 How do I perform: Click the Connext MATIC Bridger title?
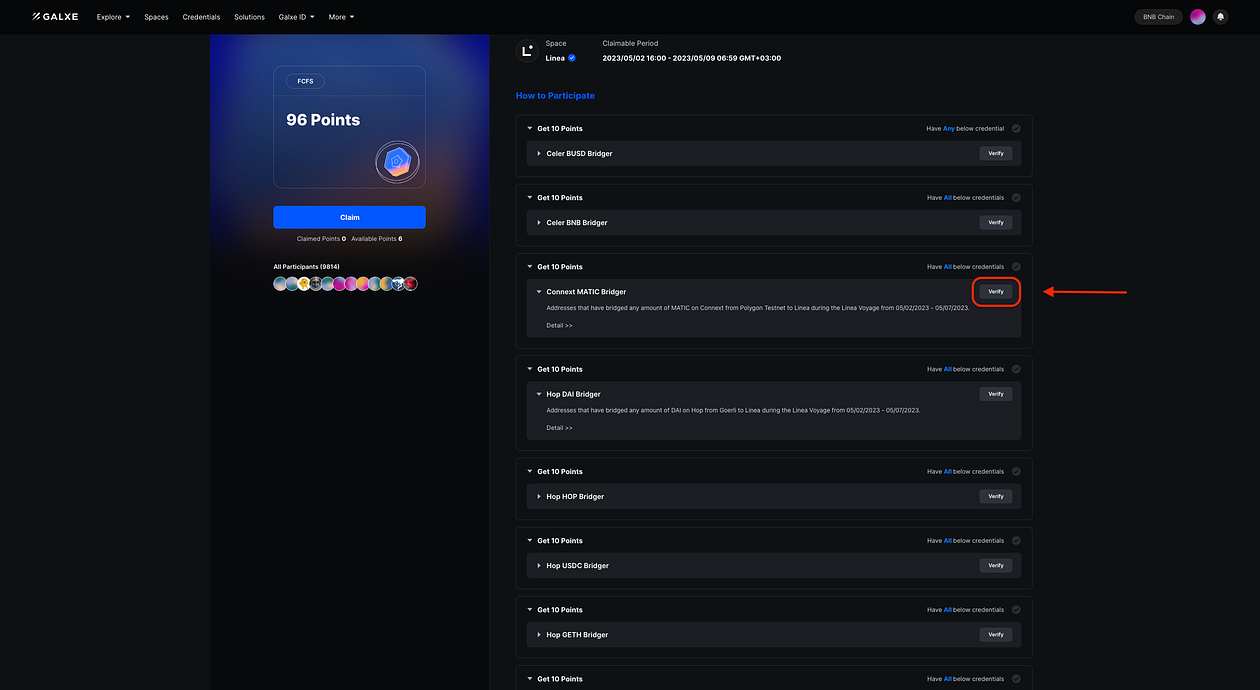(x=586, y=292)
